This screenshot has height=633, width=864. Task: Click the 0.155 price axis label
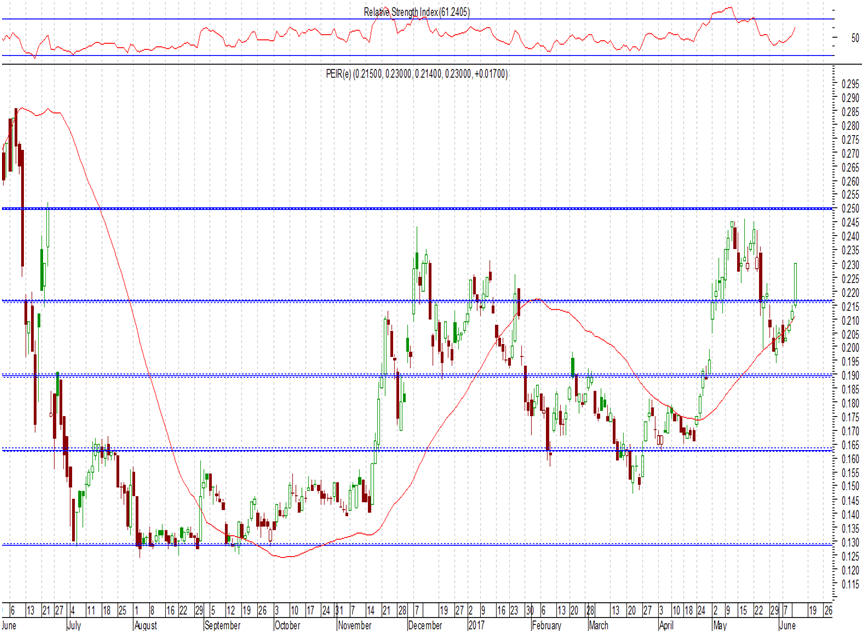tap(850, 473)
